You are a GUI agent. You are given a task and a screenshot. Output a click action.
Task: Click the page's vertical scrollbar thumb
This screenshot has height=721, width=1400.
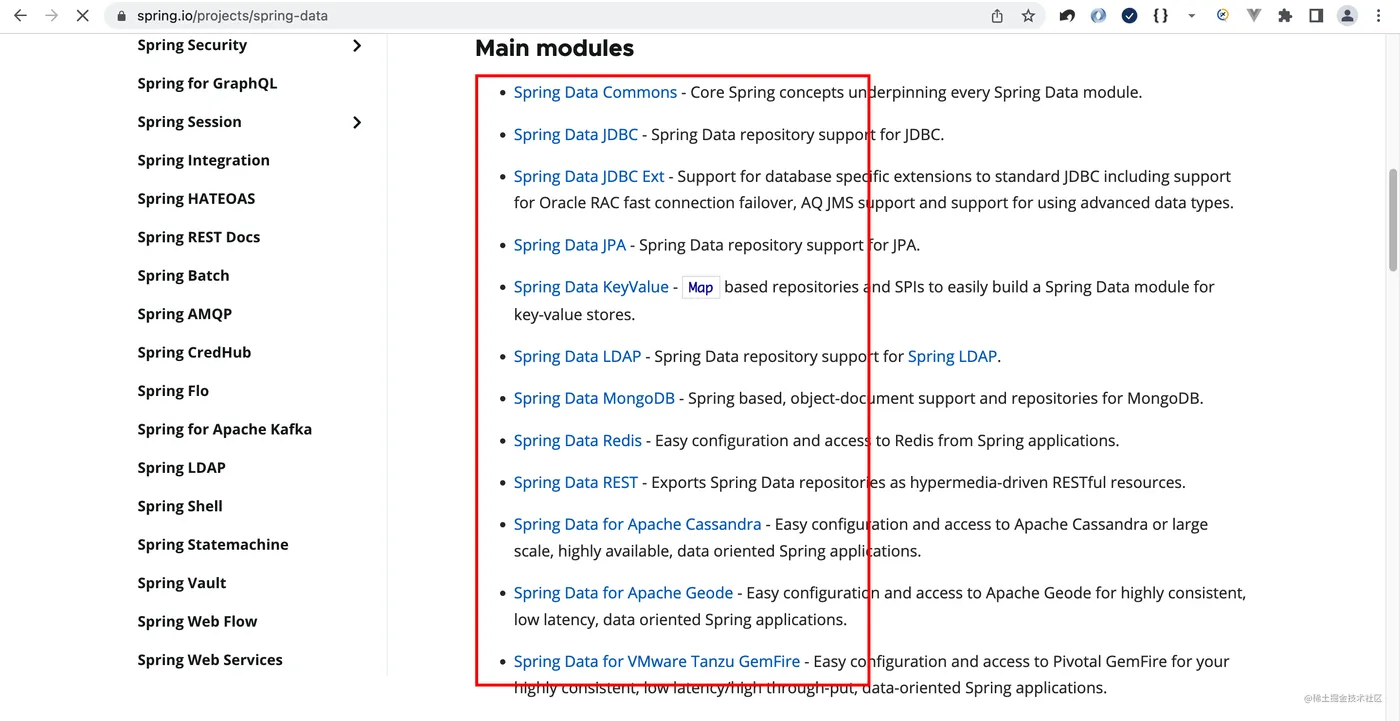coord(1392,220)
